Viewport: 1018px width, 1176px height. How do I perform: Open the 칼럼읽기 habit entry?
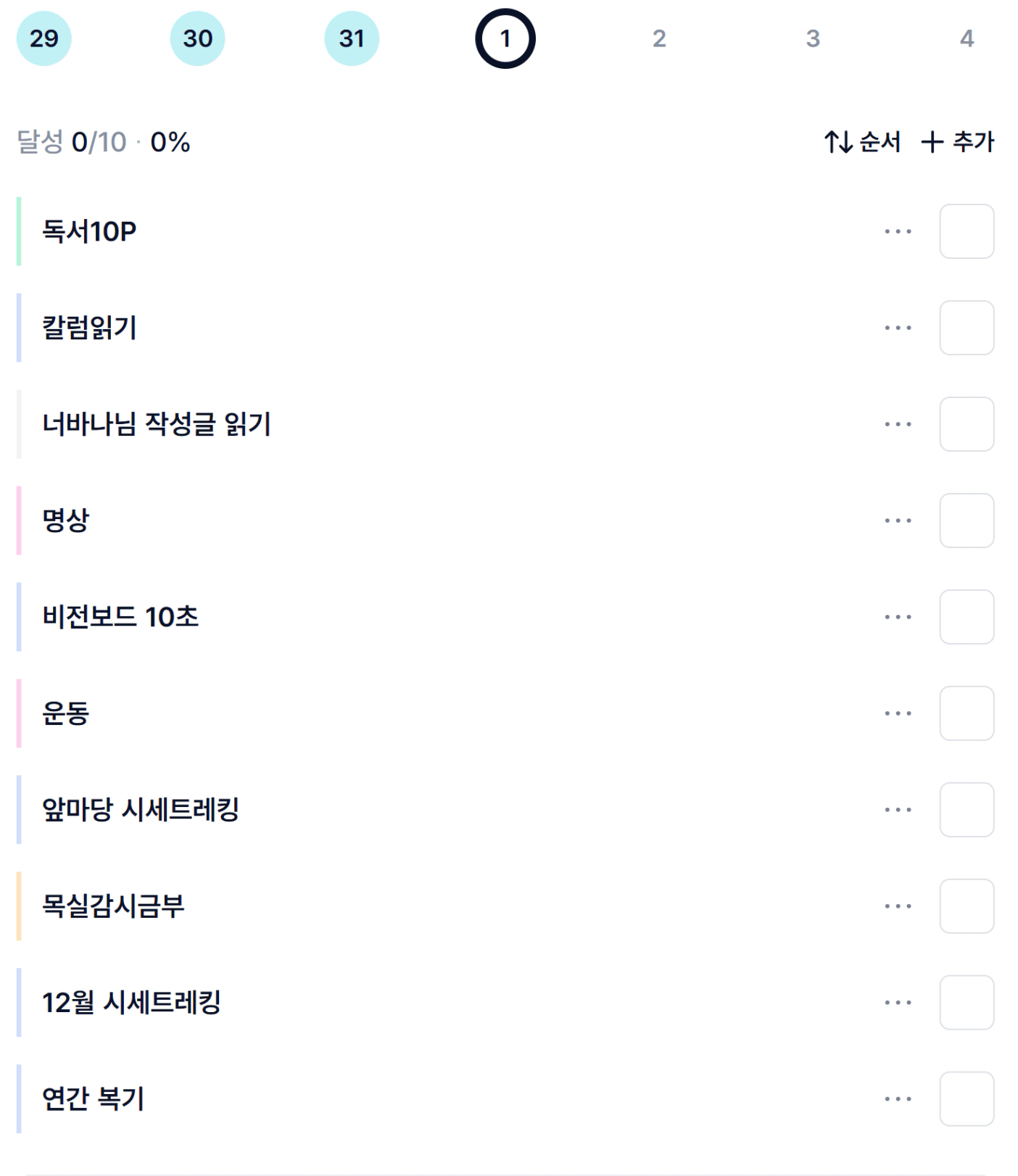pyautogui.click(x=89, y=328)
